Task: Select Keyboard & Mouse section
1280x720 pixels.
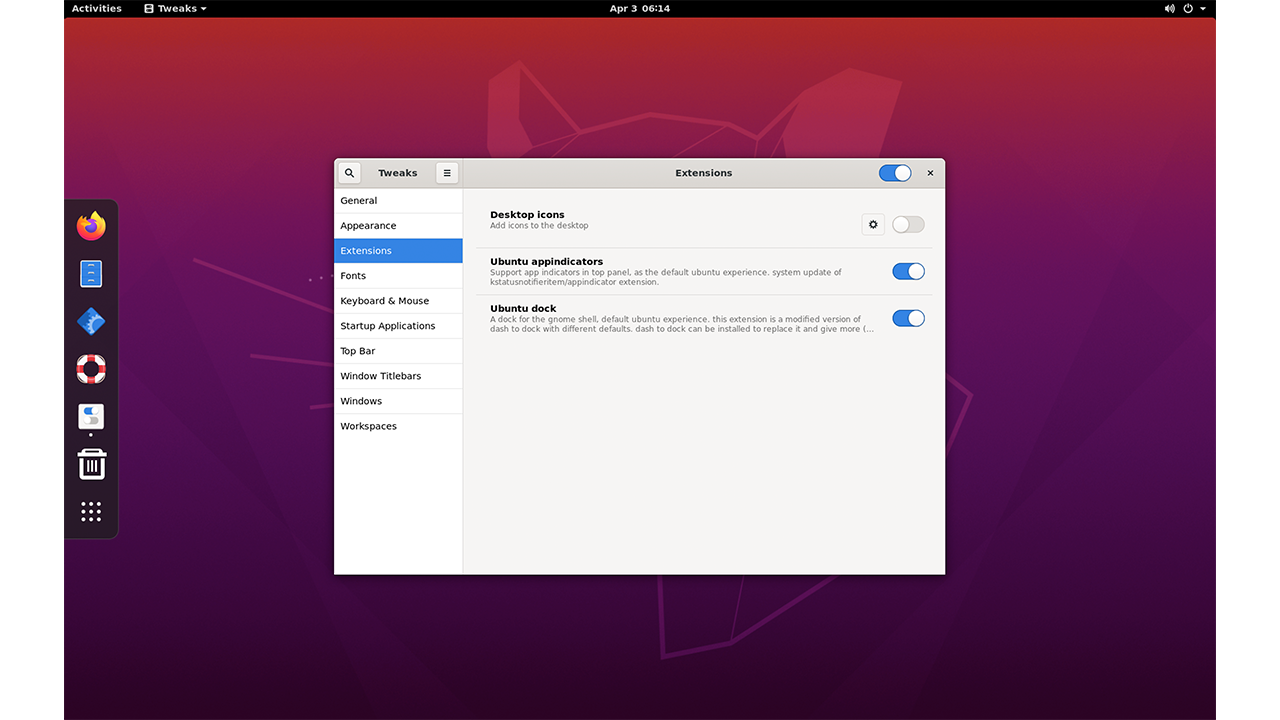Action: pos(398,301)
